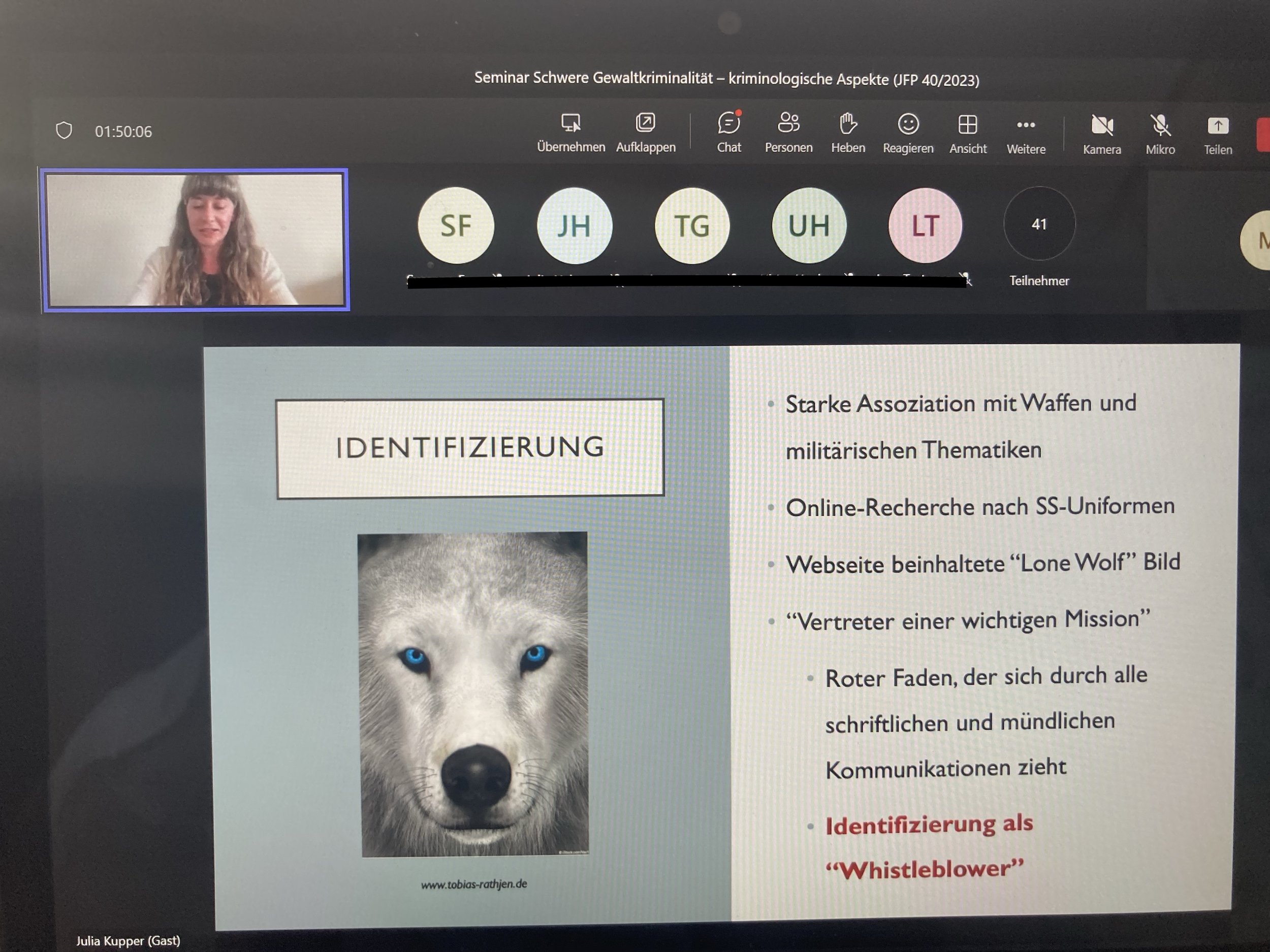This screenshot has height=952, width=1270.
Task: Select the JH participant avatar
Action: pyautogui.click(x=574, y=225)
